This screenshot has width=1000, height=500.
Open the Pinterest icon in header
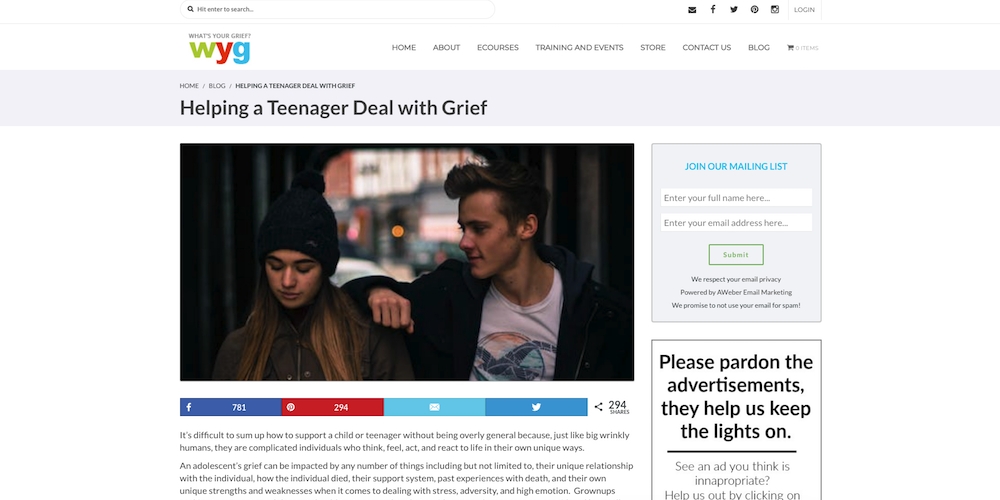pos(754,10)
